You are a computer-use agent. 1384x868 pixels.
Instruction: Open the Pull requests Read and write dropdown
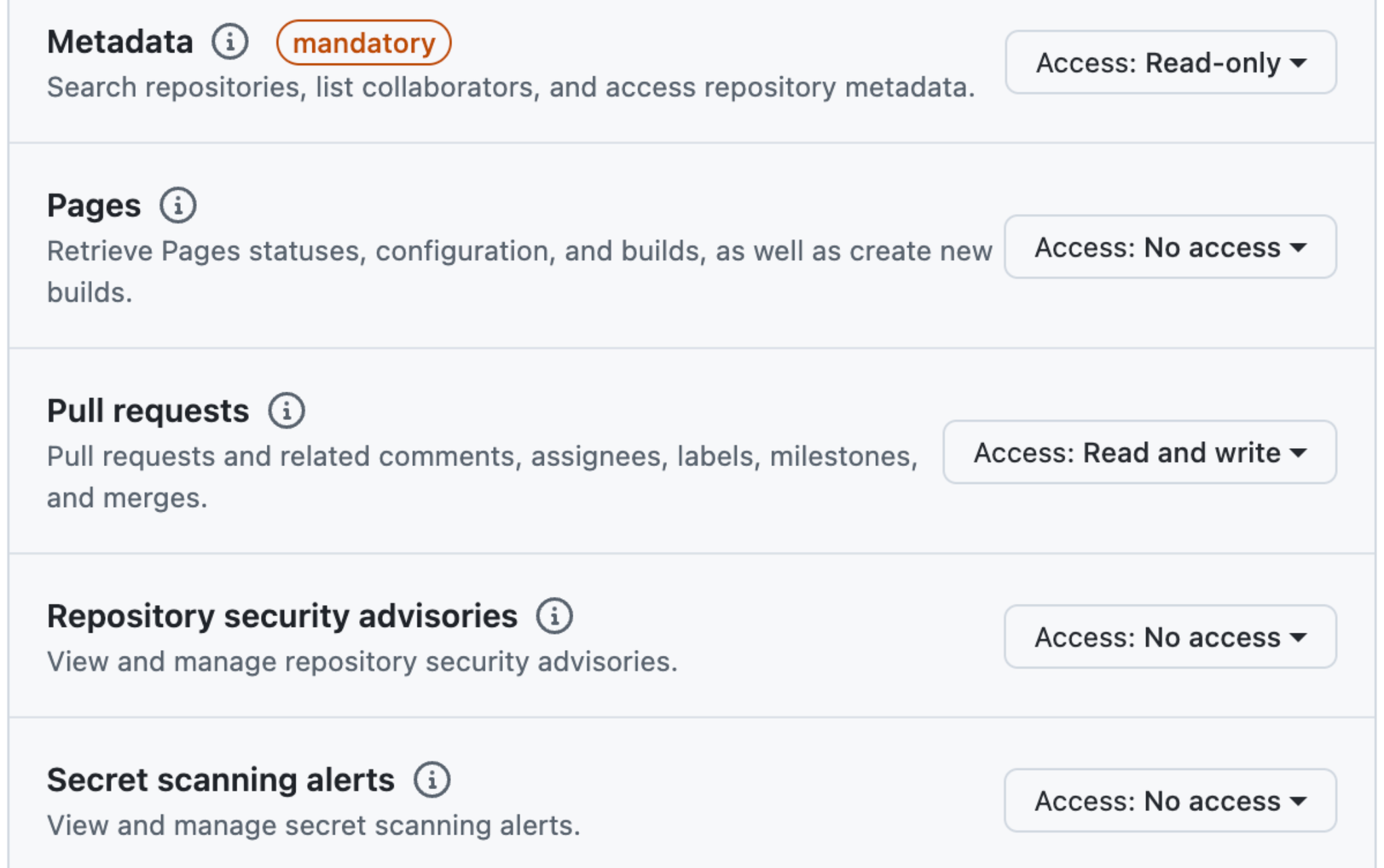point(1139,453)
